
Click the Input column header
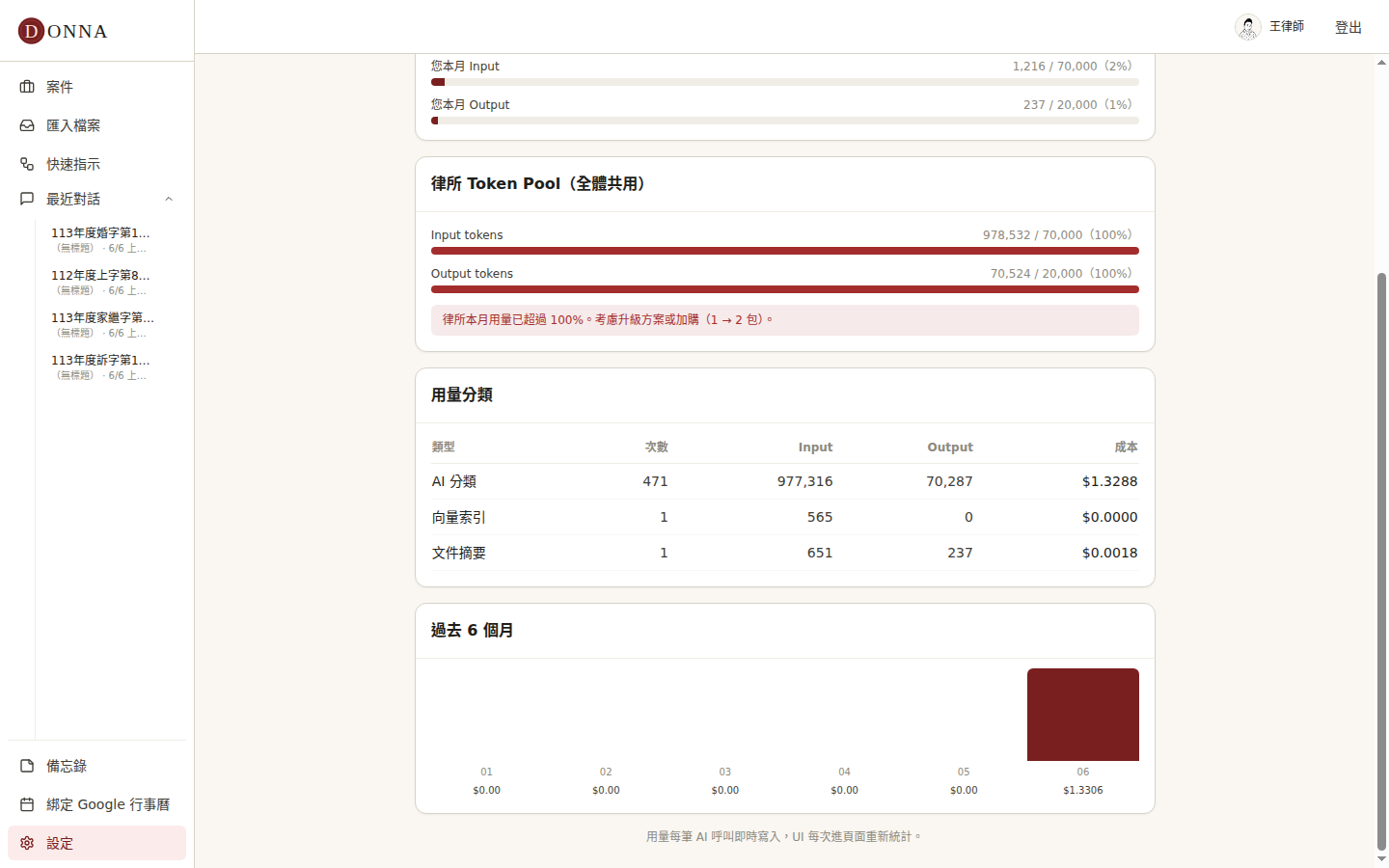pos(815,447)
